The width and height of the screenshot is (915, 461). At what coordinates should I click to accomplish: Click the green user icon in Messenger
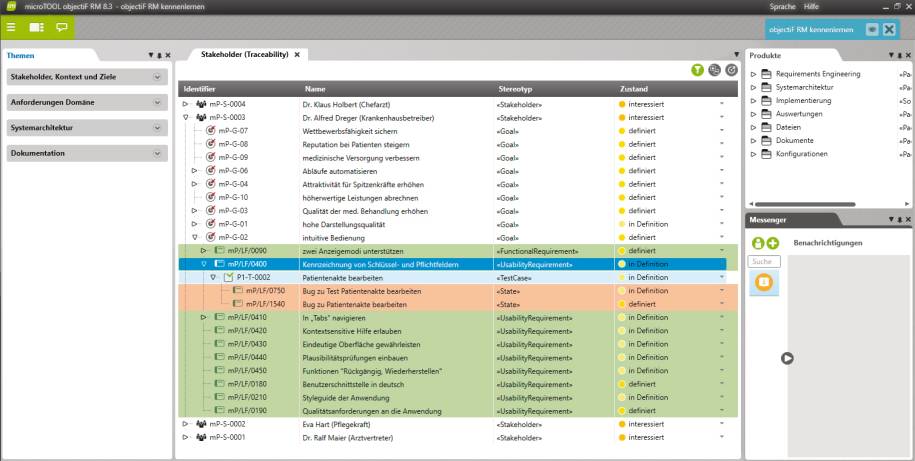[x=758, y=243]
